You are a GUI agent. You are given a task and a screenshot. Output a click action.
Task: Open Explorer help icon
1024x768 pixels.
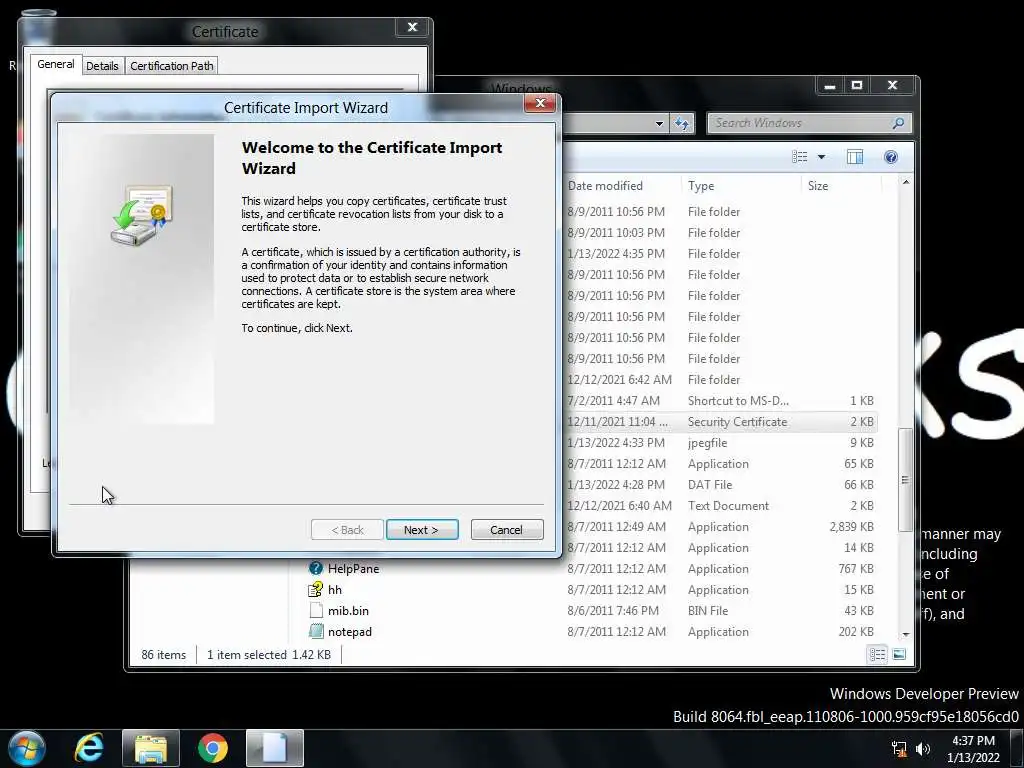pos(891,157)
